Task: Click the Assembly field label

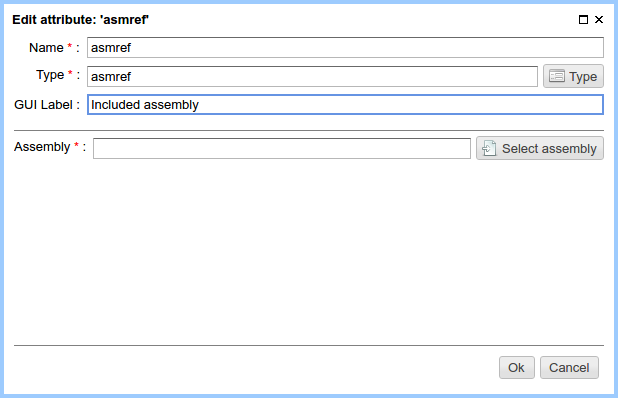Action: pos(42,147)
